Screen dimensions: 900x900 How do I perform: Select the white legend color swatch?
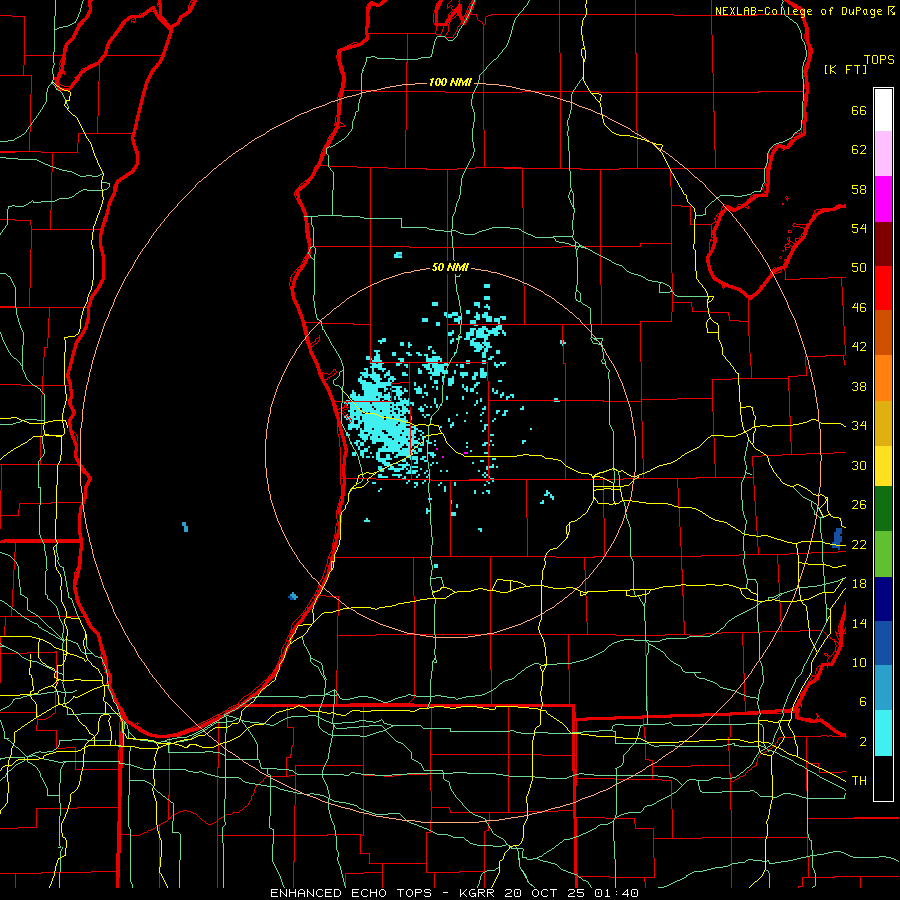tap(883, 110)
